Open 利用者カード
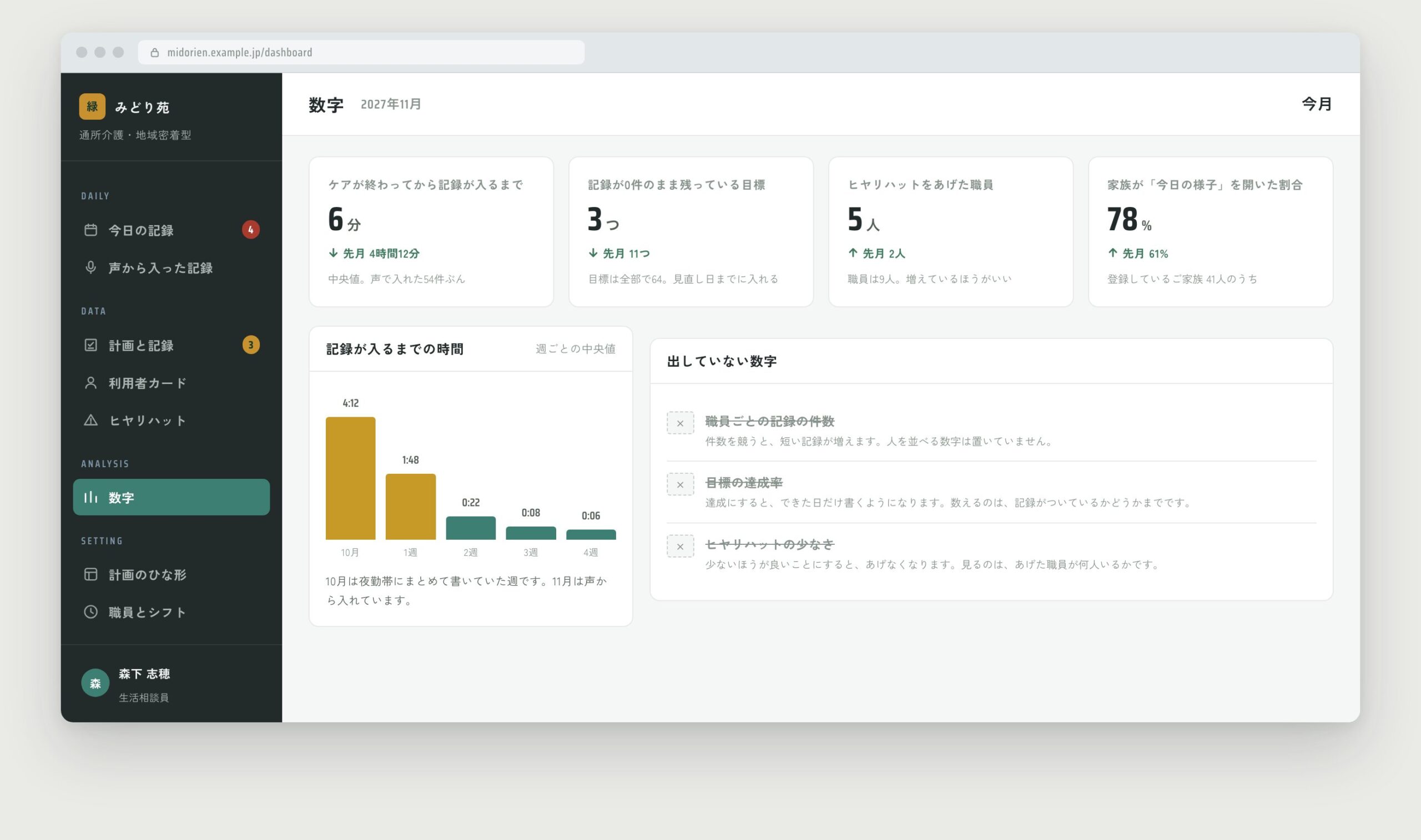 click(172, 383)
